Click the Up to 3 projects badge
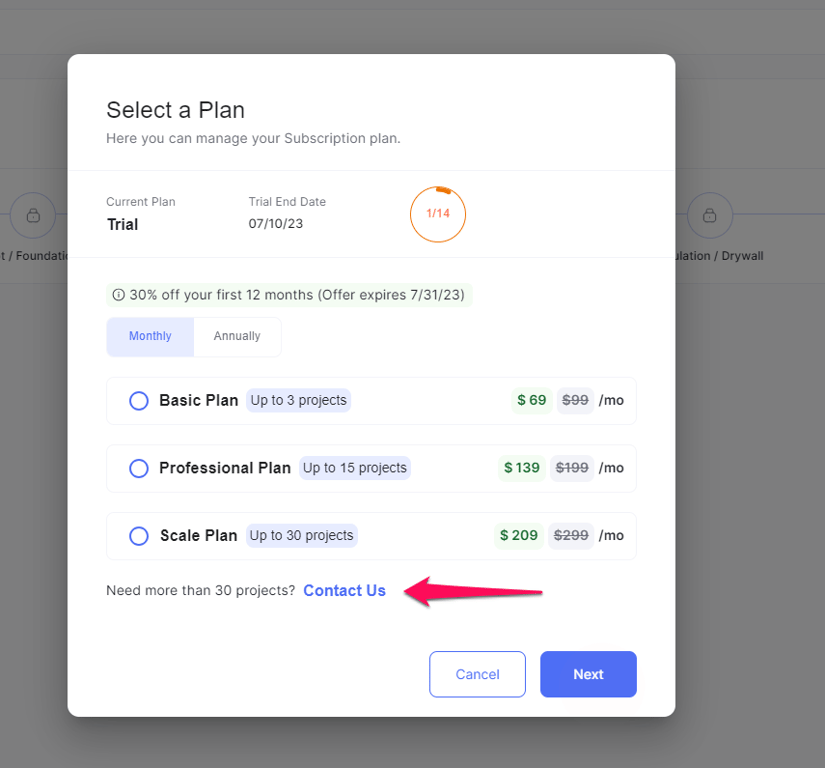 [x=298, y=400]
